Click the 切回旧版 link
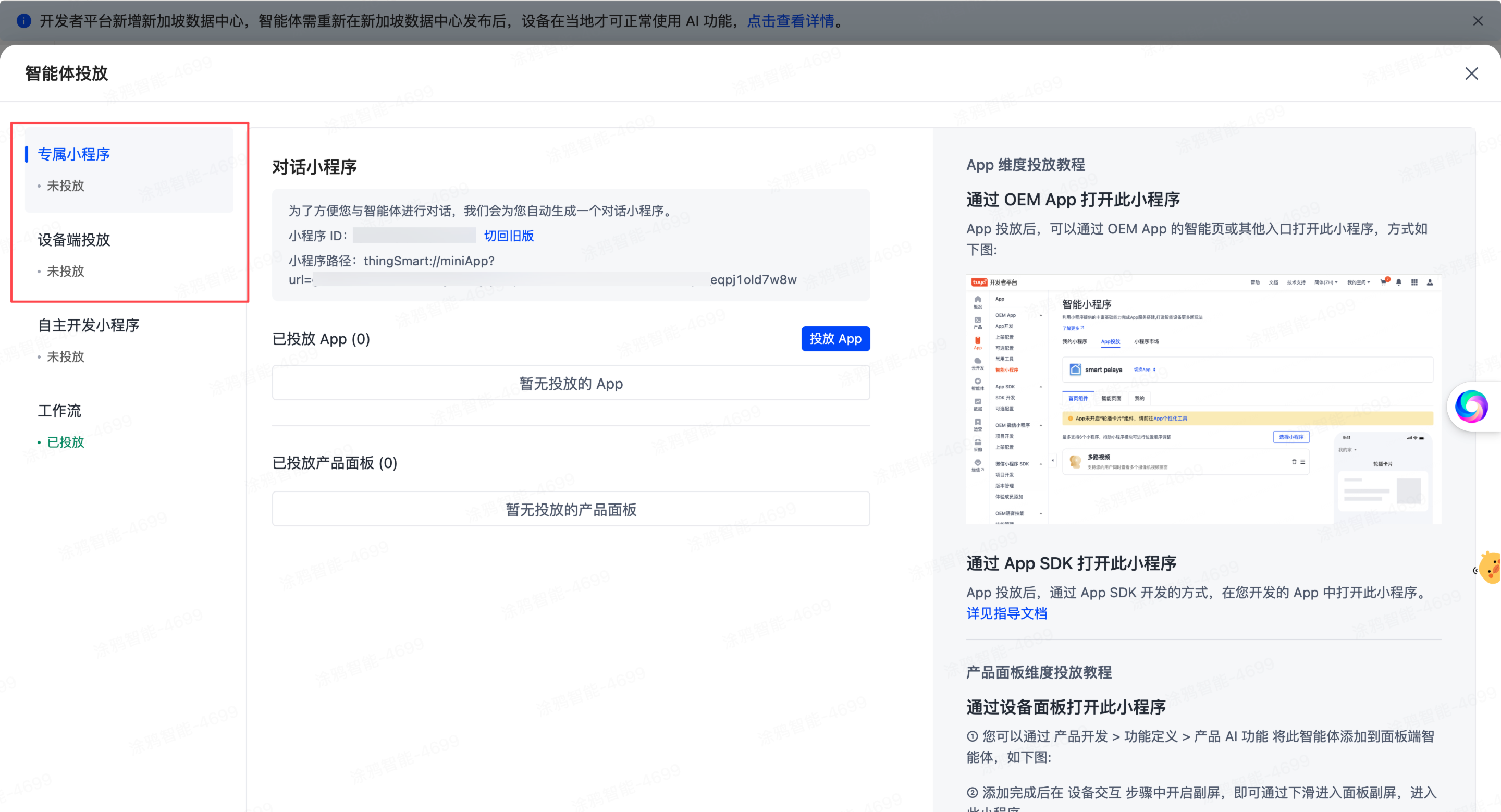Screen dimensions: 1501x812 pos(508,236)
